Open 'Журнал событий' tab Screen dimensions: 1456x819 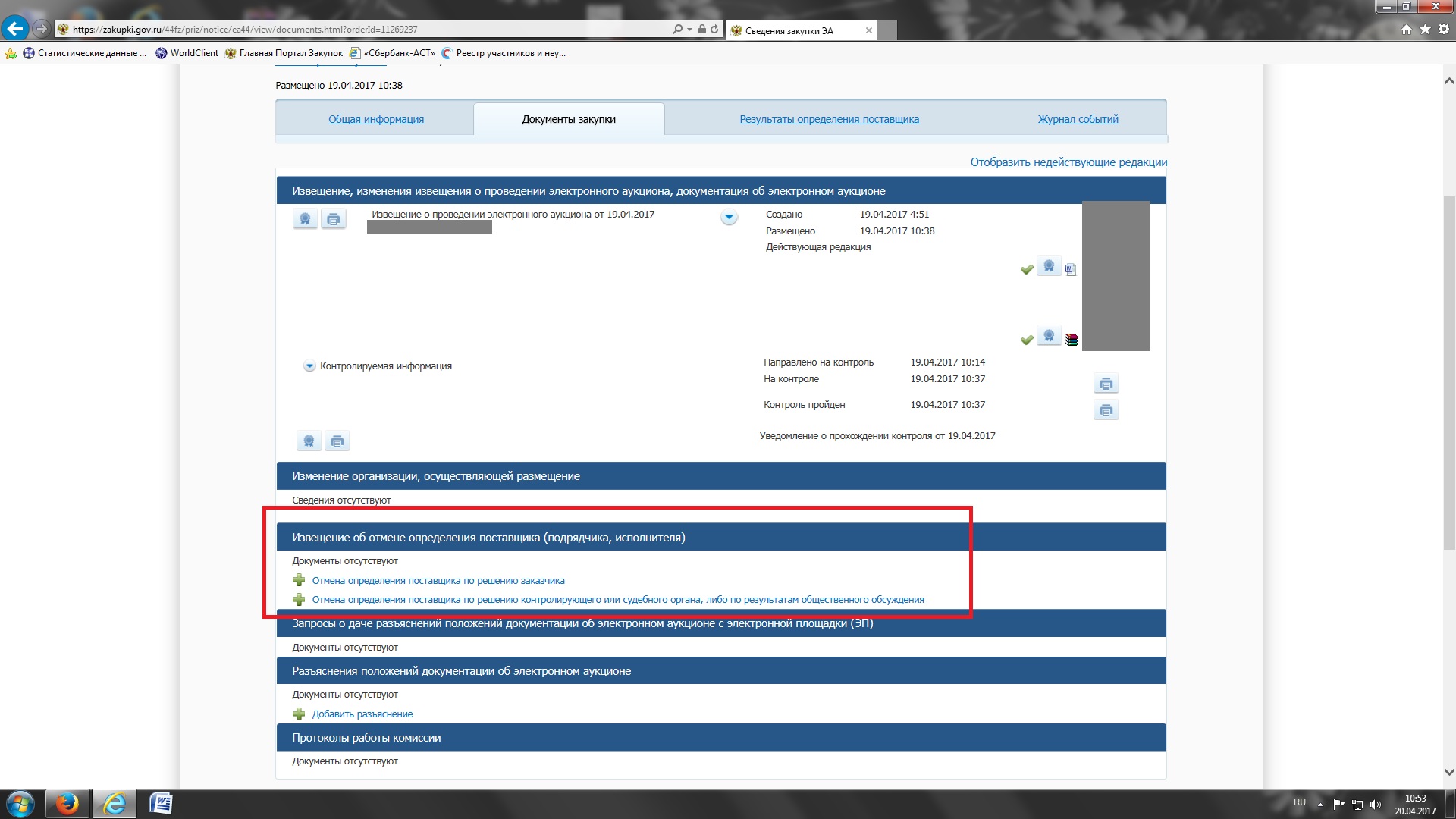coord(1078,119)
